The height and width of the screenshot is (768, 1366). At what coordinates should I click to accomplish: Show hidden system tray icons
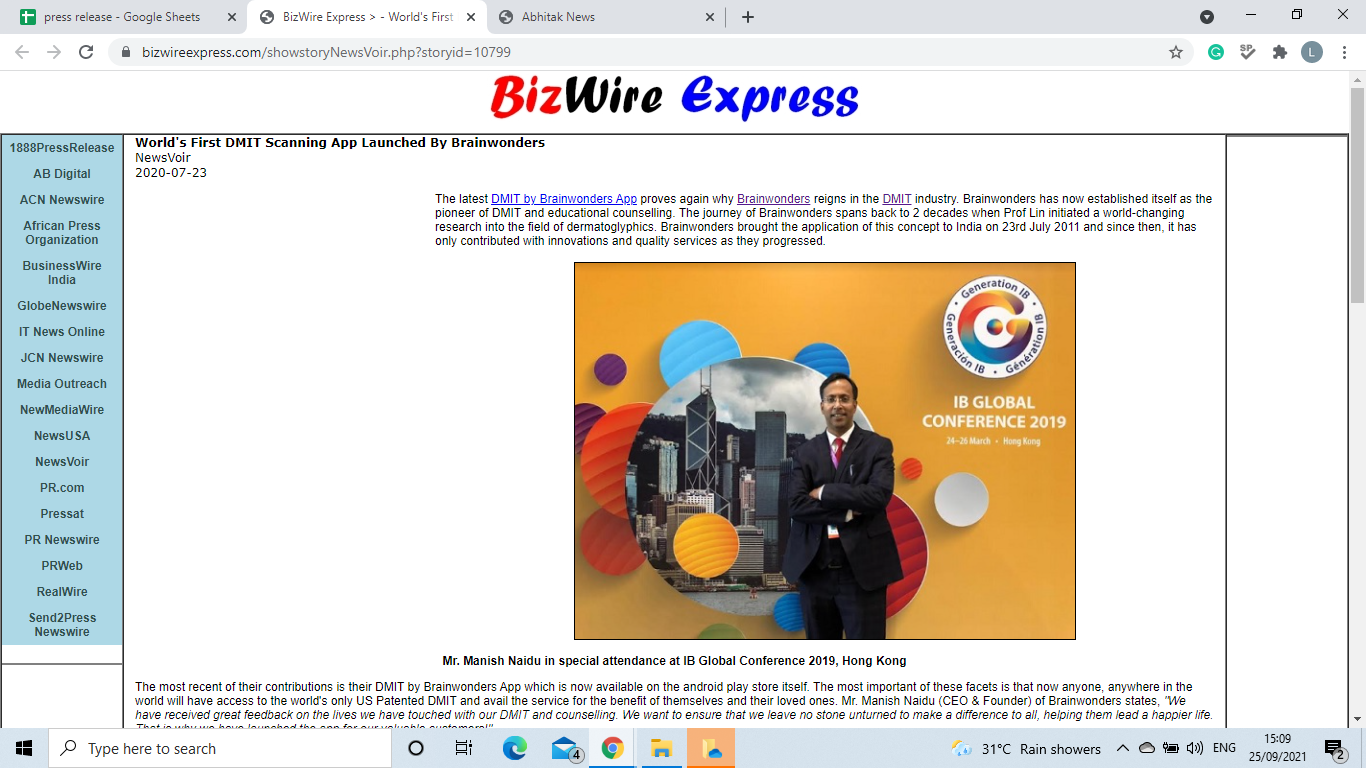tap(1122, 748)
